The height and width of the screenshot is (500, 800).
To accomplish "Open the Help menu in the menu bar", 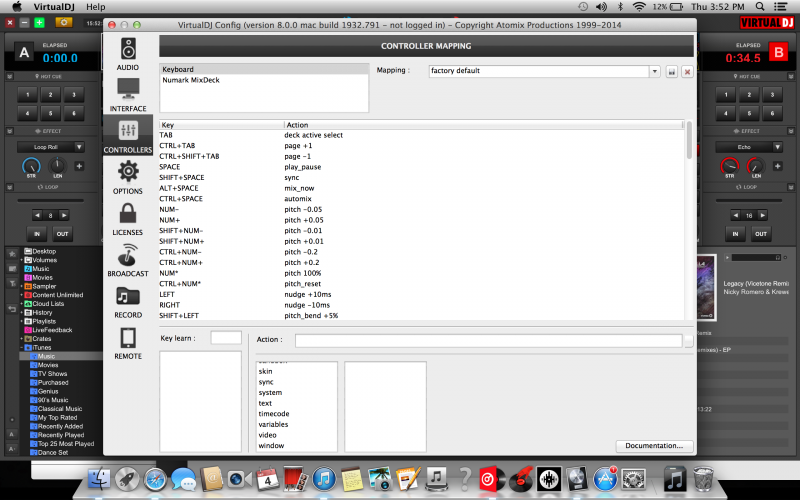I will pos(95,7).
